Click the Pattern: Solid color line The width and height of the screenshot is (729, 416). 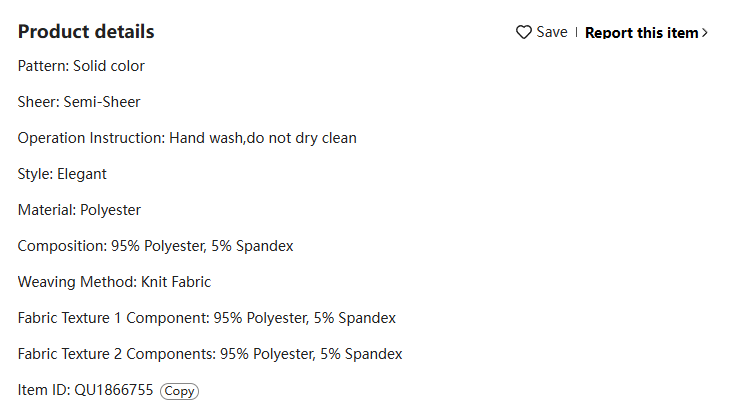click(x=81, y=66)
